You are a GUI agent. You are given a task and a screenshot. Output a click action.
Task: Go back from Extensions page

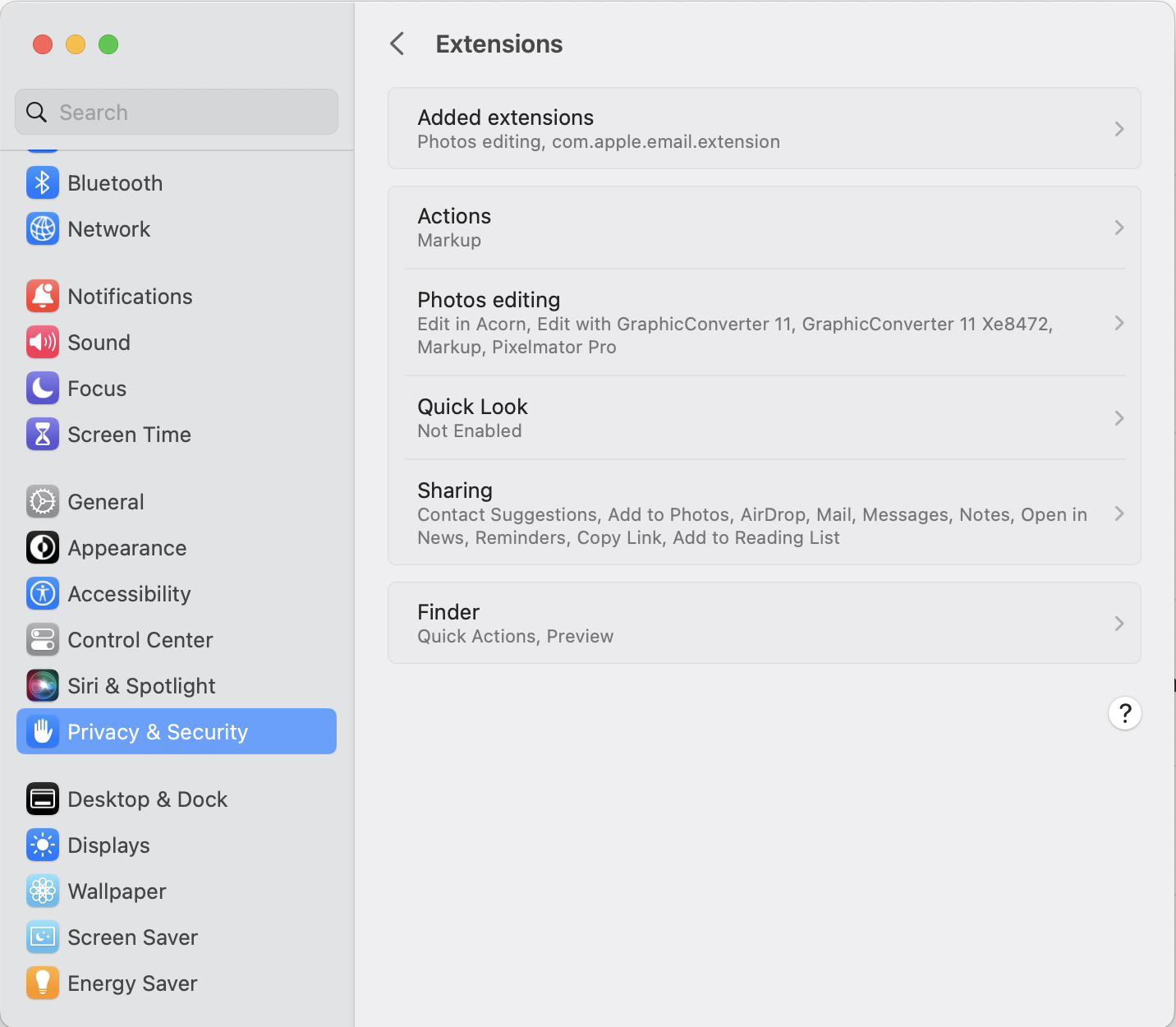(397, 44)
